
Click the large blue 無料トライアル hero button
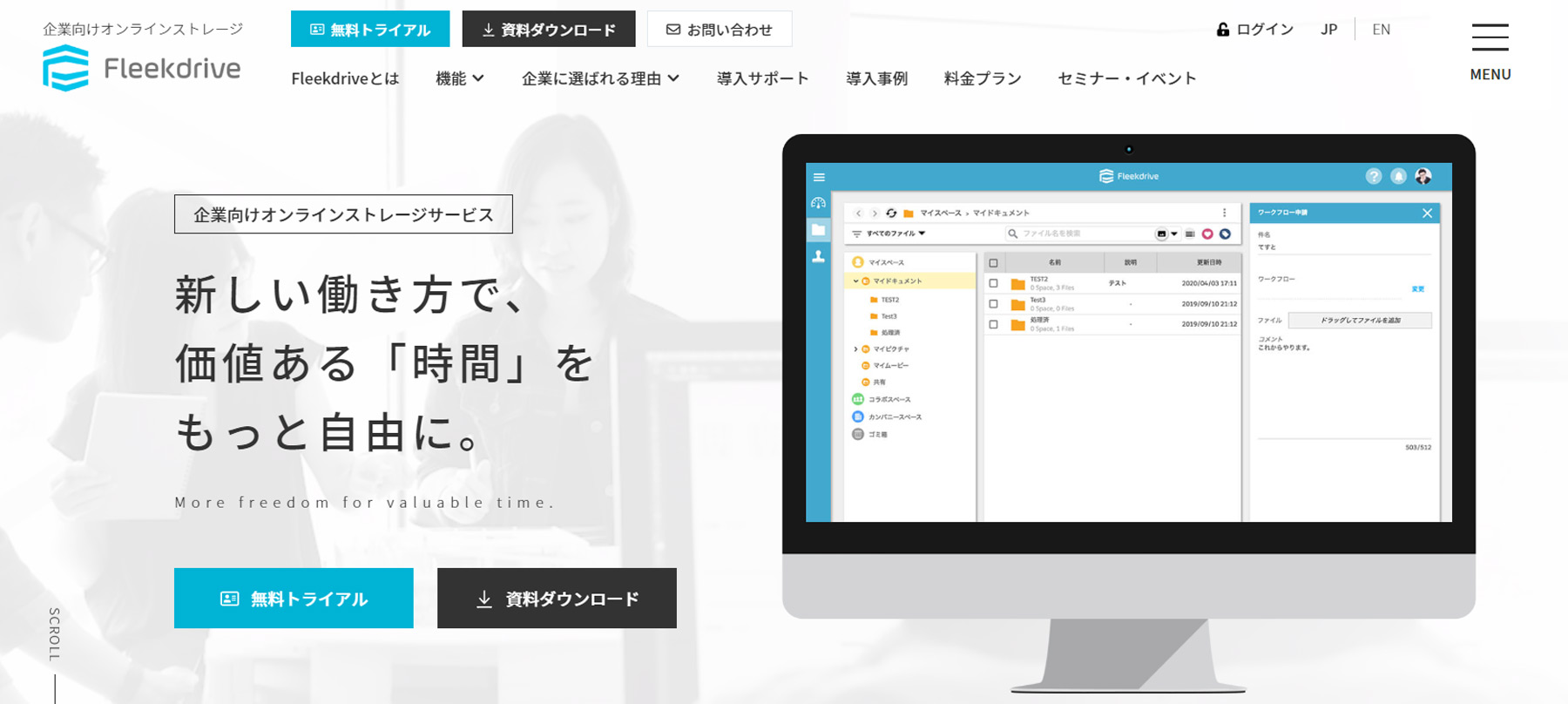(x=294, y=599)
